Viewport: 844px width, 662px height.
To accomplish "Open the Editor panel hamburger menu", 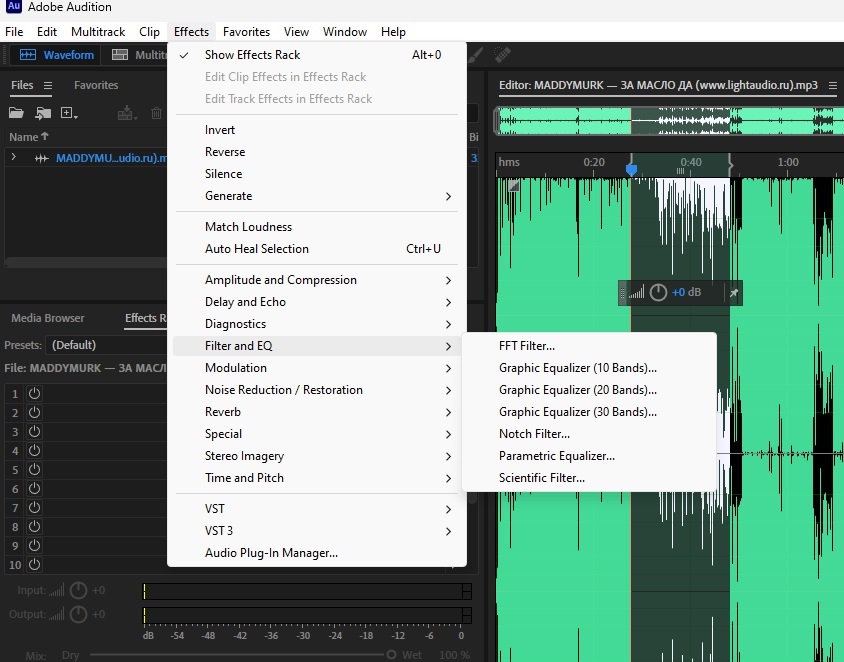I will [833, 86].
